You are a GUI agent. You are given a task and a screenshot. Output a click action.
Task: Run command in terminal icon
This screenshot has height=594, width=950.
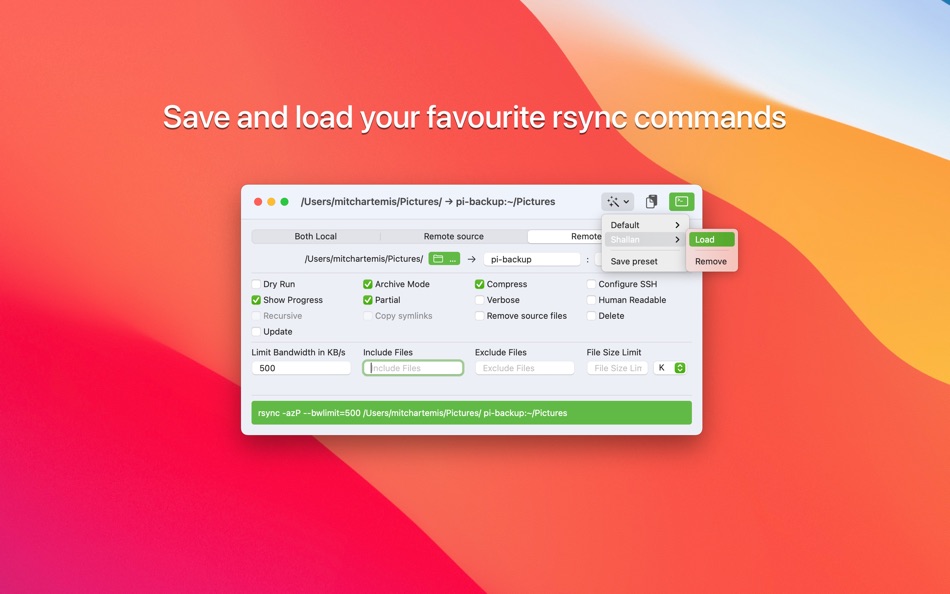(682, 201)
